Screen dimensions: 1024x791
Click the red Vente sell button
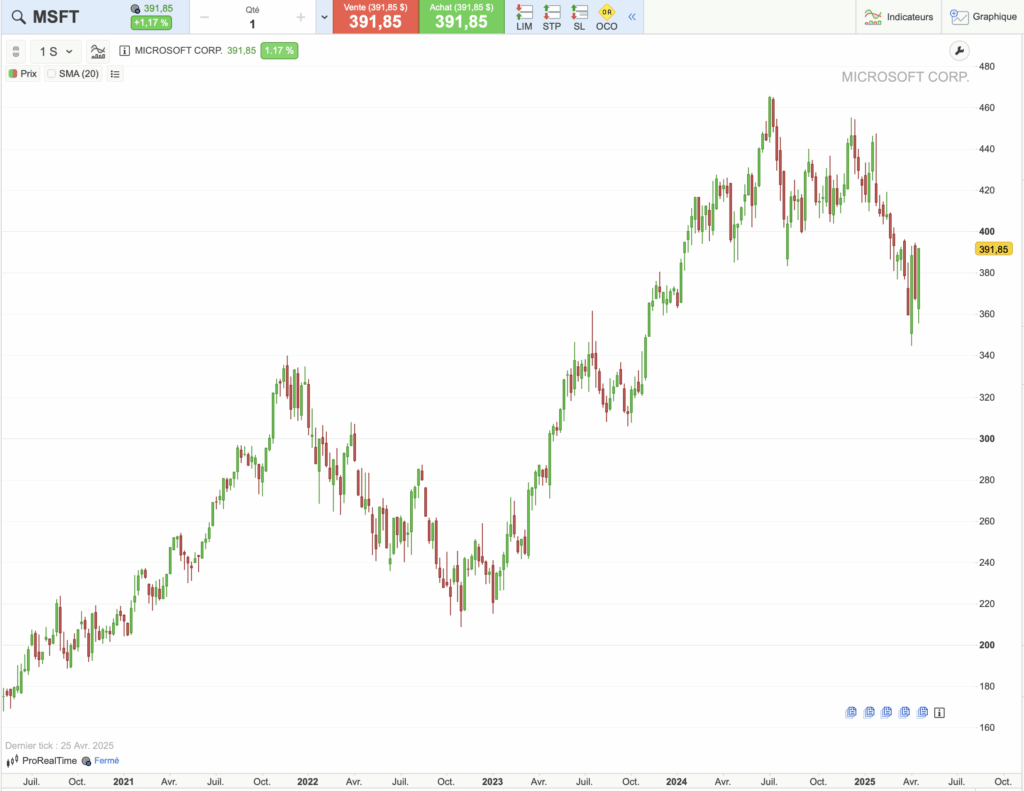[x=376, y=17]
